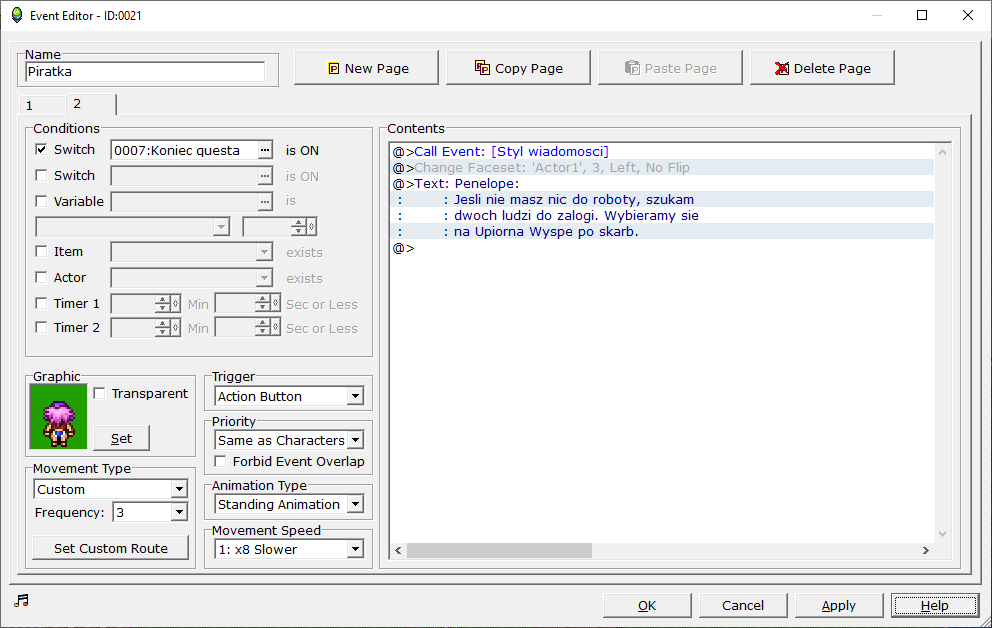Click the New Page button
The height and width of the screenshot is (628, 992).
pyautogui.click(x=366, y=68)
